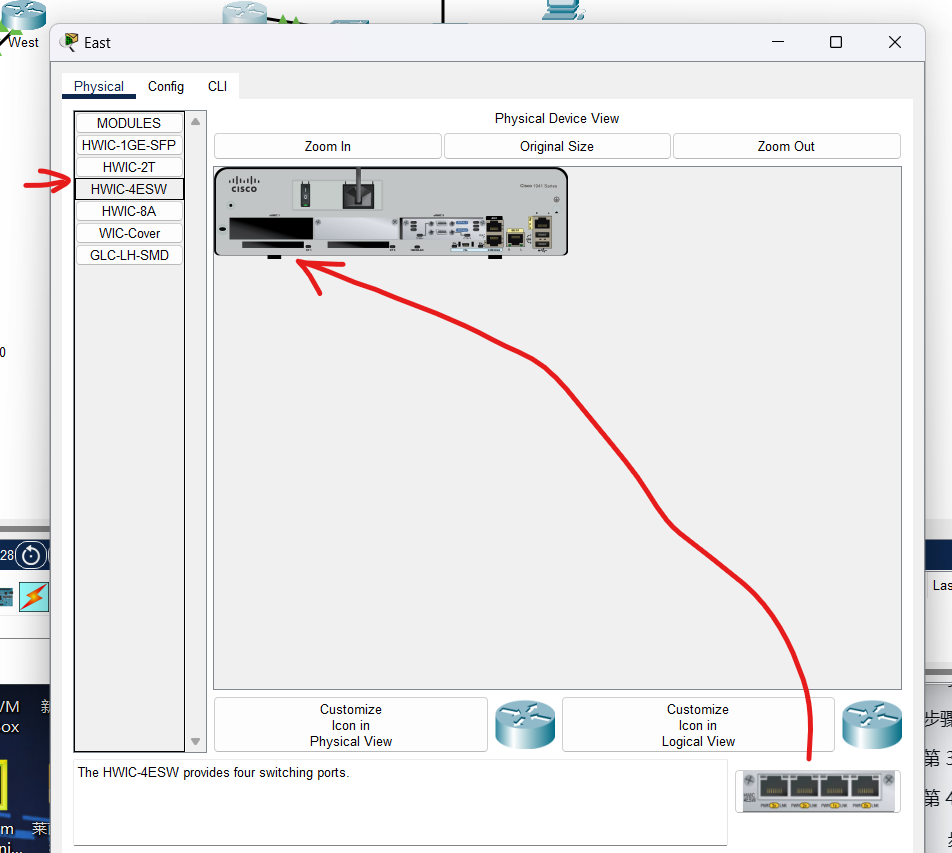Select the HWIC-2T module in the list
Viewport: 952px width, 853px height.
128,166
